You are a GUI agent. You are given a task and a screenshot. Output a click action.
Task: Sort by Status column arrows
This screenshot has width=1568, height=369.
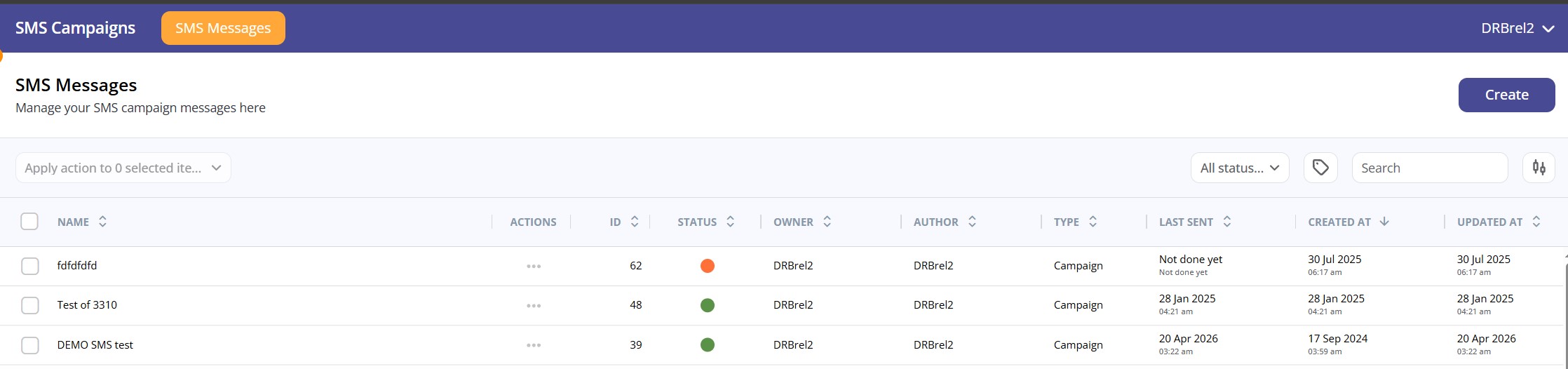tap(730, 222)
